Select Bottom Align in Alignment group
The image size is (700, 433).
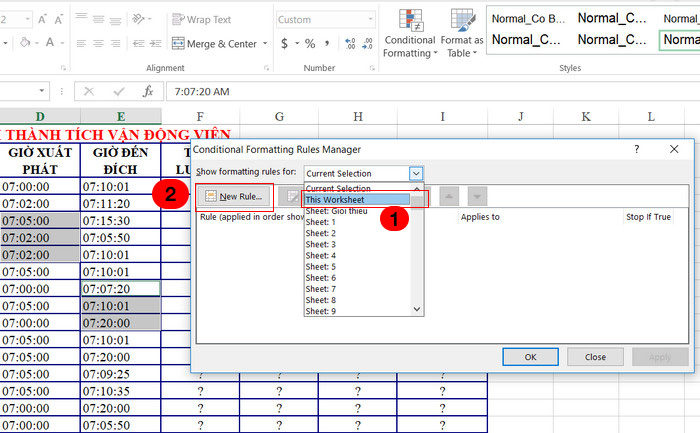115,19
